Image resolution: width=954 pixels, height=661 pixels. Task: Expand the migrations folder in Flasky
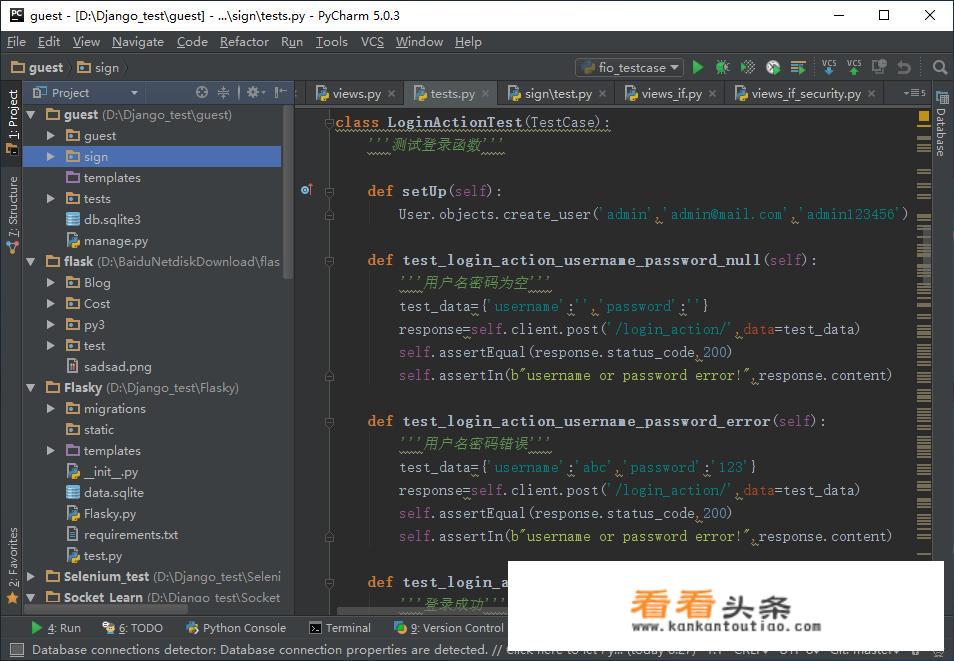tap(51, 408)
